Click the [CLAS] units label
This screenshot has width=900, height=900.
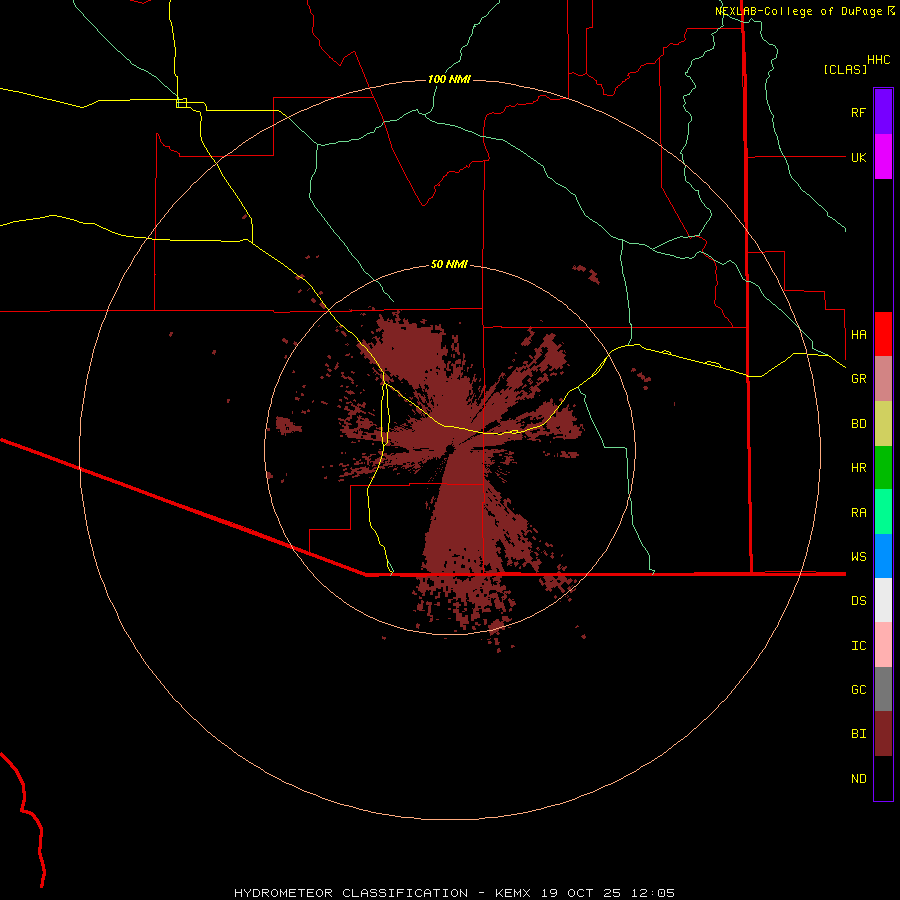[x=845, y=69]
